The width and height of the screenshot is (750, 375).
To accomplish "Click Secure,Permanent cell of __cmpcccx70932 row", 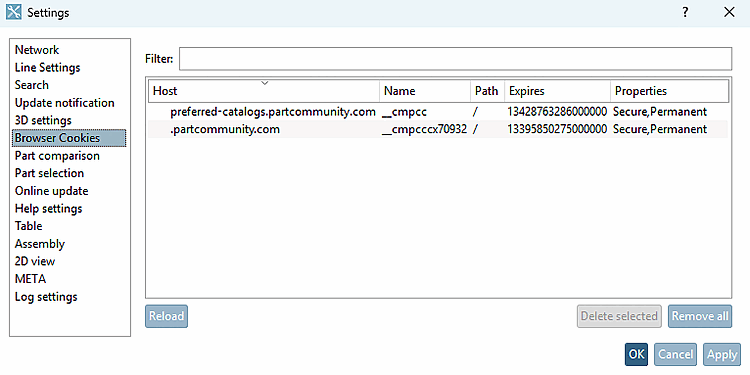I will tap(660, 129).
